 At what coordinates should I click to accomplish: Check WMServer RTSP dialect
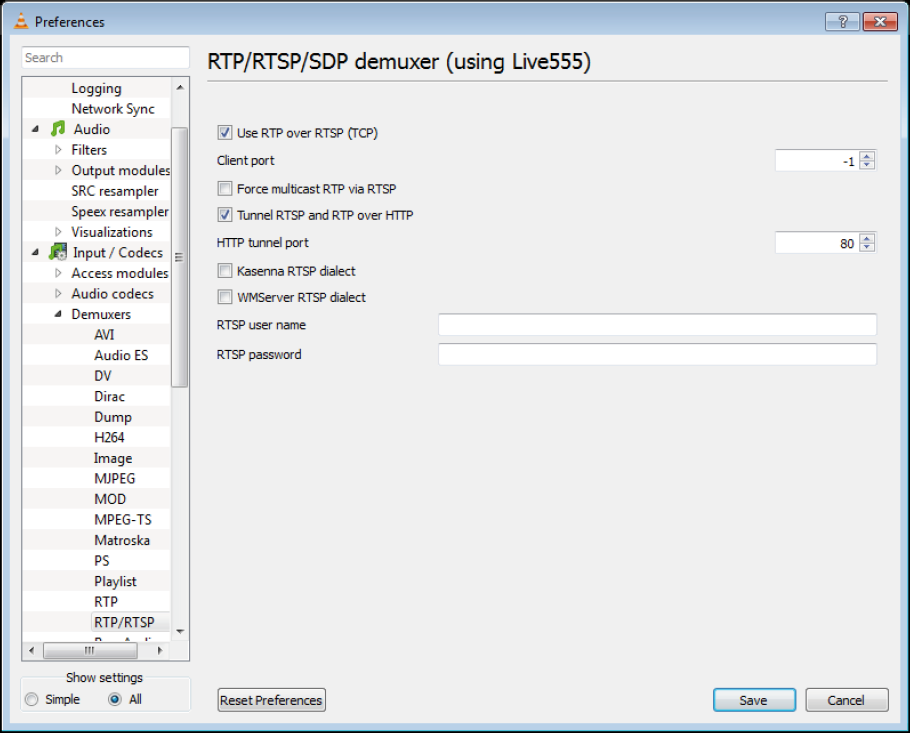(224, 297)
